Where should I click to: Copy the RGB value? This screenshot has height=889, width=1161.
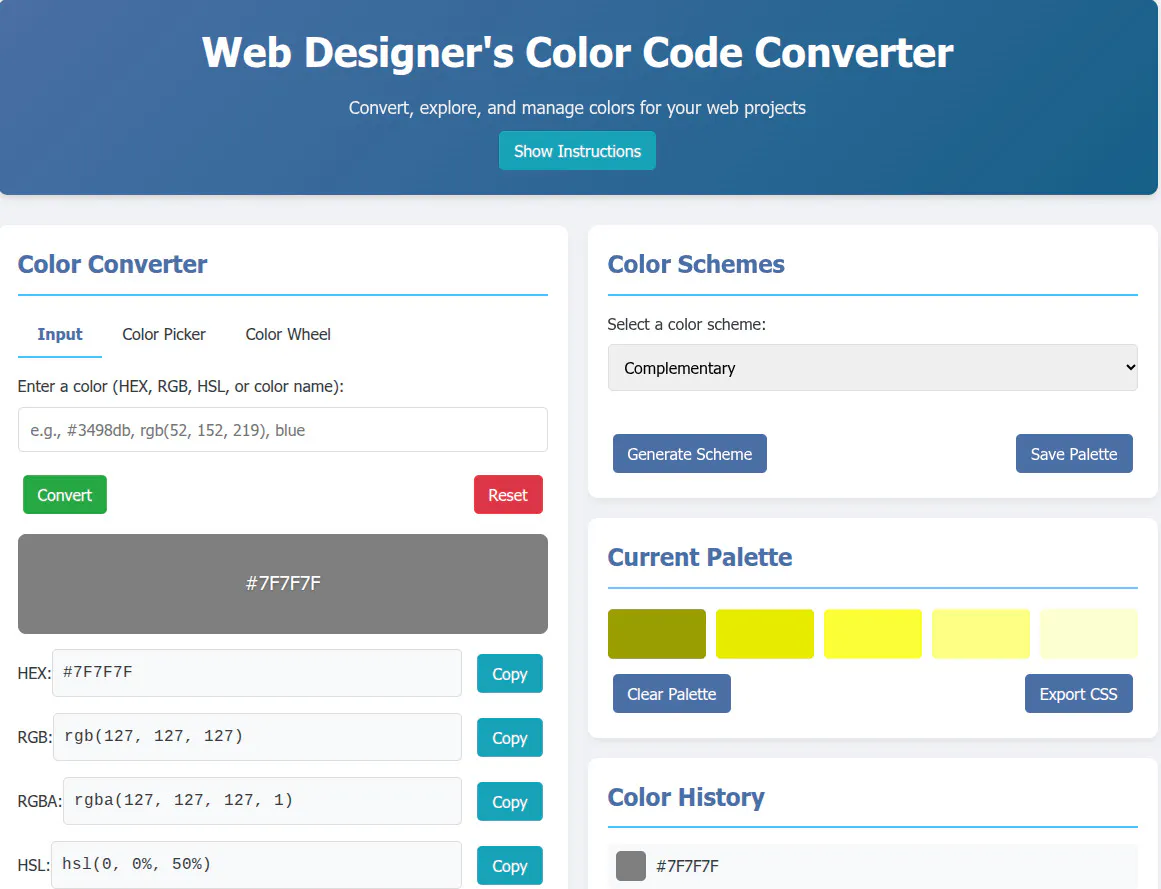click(509, 738)
